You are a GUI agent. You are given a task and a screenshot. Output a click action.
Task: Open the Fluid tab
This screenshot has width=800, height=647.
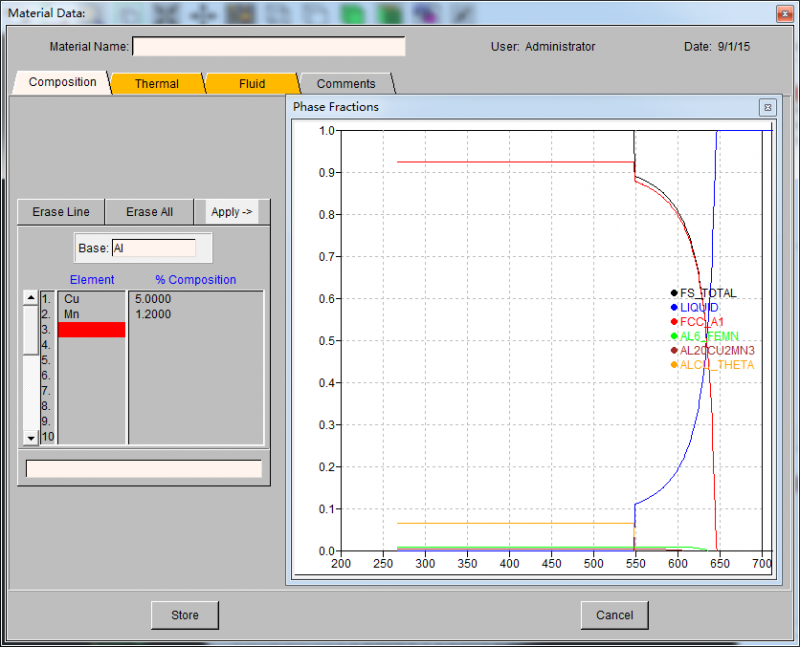[x=252, y=84]
